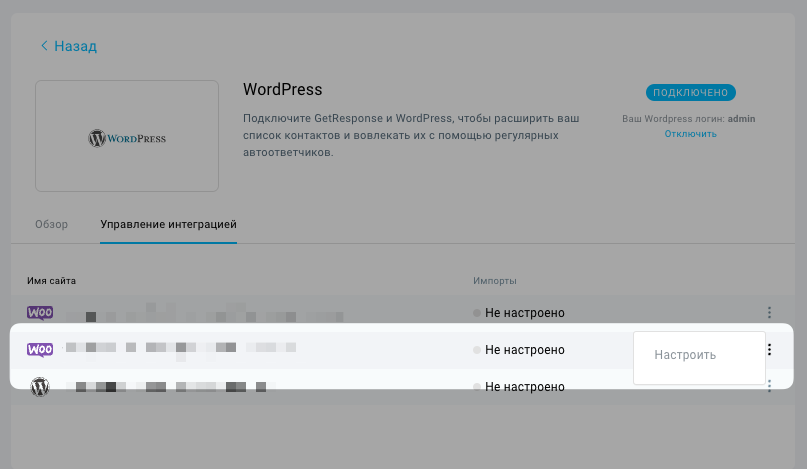Click the Отключить link

(690, 134)
